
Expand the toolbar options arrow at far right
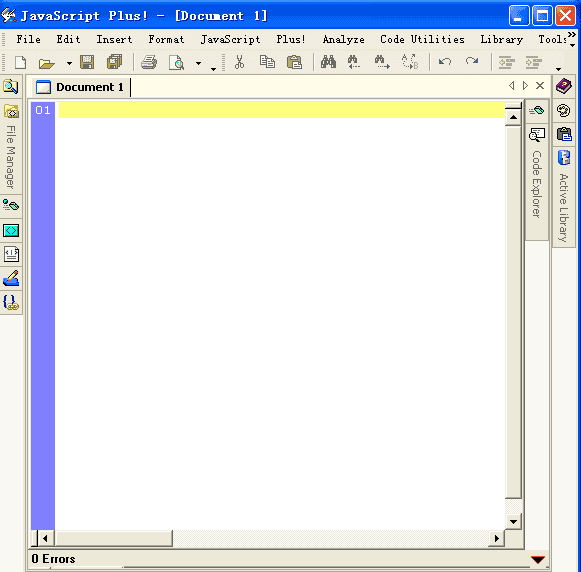(558, 69)
